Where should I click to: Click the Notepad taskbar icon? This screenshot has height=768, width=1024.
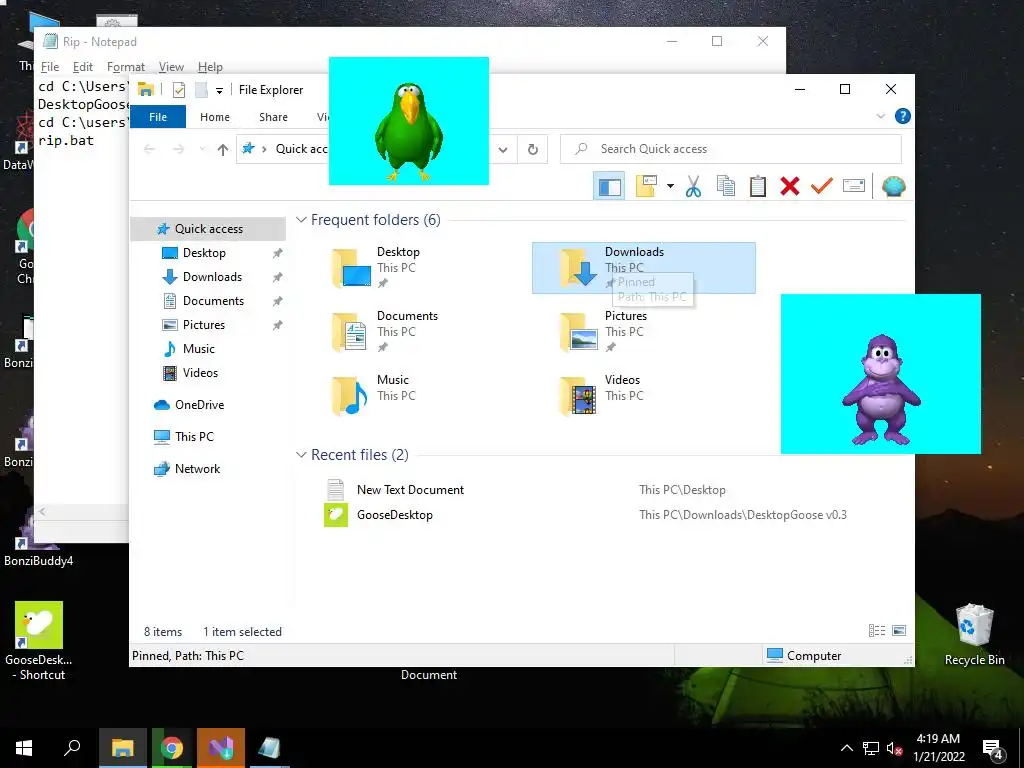pos(268,748)
